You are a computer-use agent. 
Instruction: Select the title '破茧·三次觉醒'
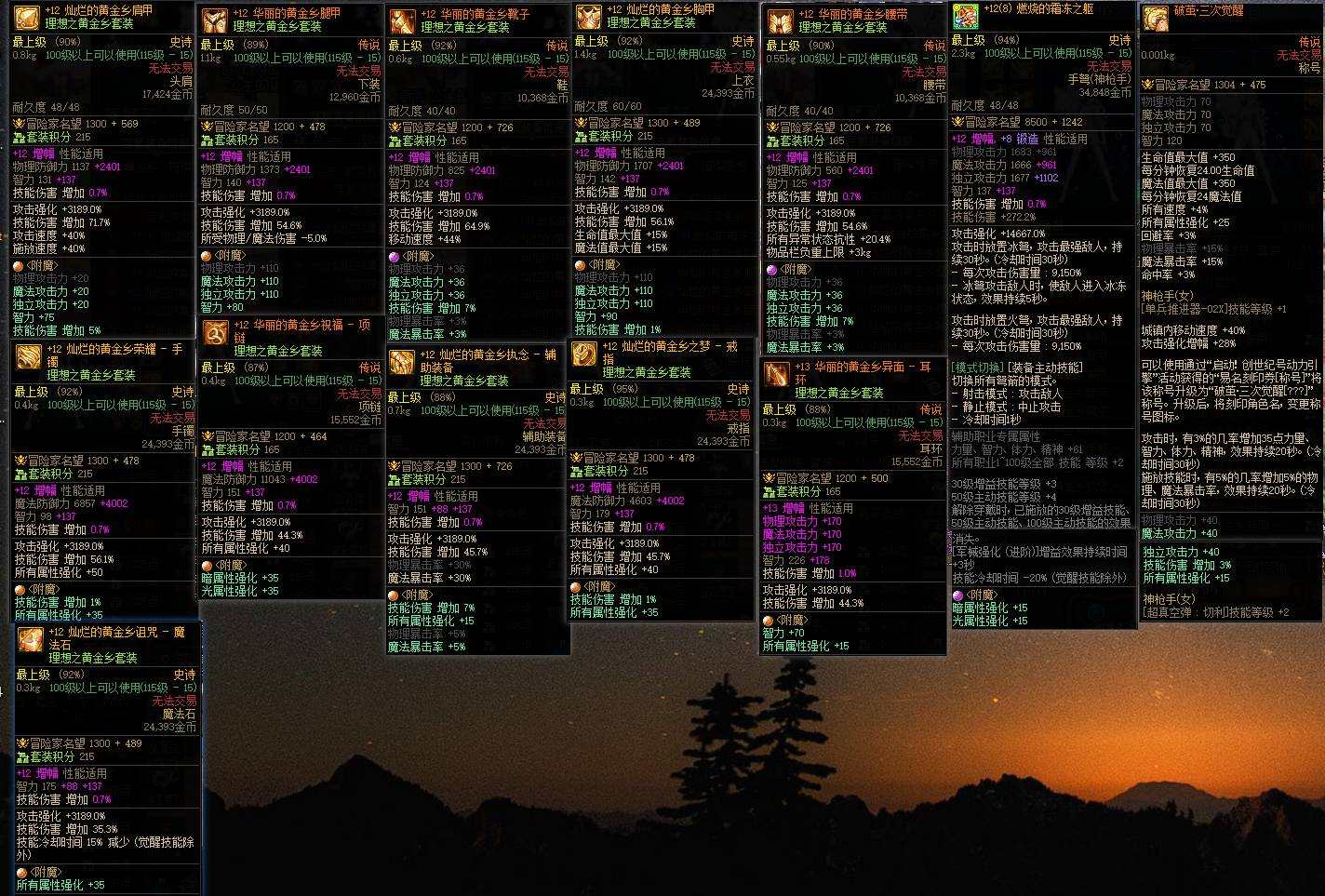(1208, 11)
